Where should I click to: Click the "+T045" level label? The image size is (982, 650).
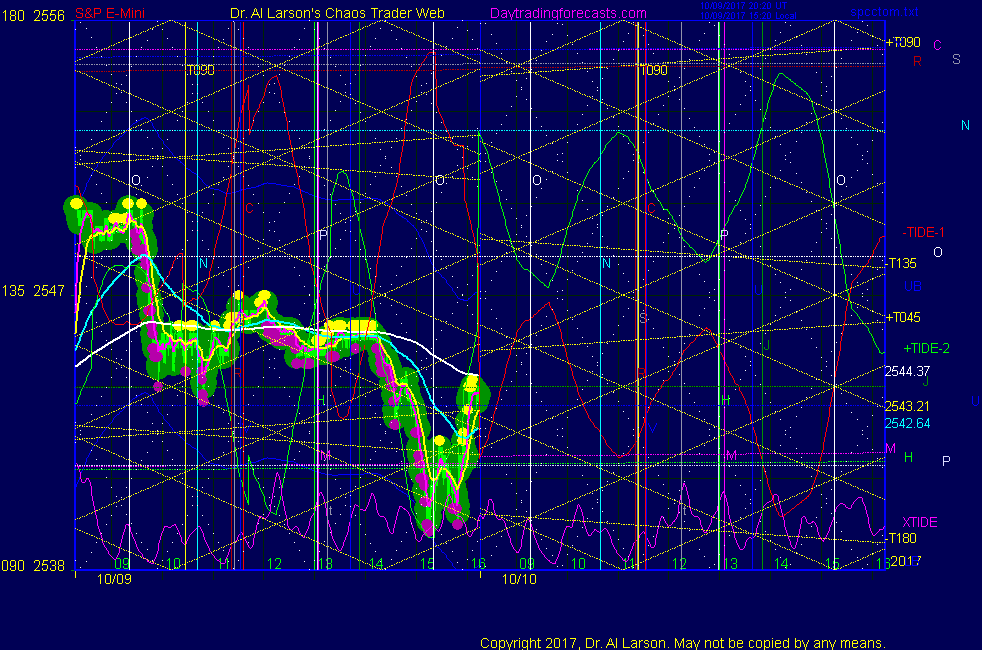point(902,317)
